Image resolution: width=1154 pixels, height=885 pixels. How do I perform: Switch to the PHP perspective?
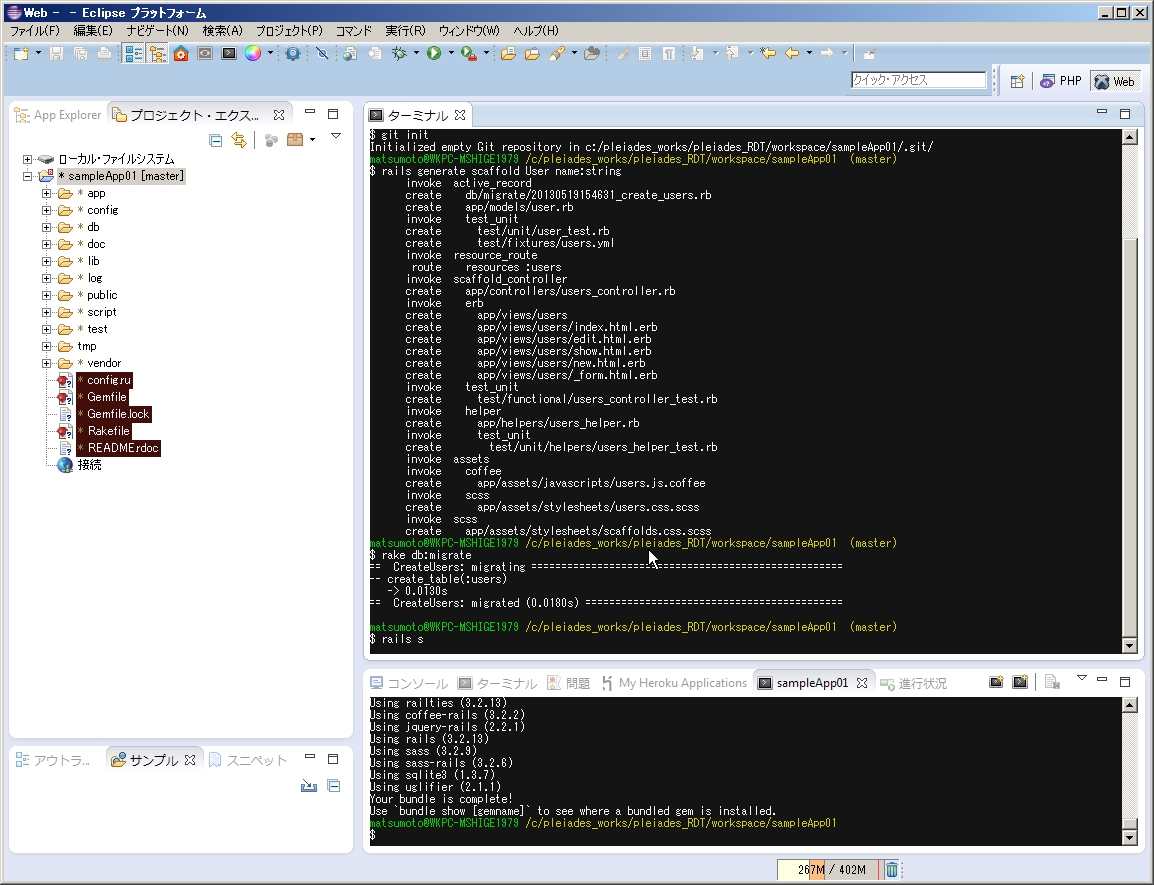pos(1061,81)
